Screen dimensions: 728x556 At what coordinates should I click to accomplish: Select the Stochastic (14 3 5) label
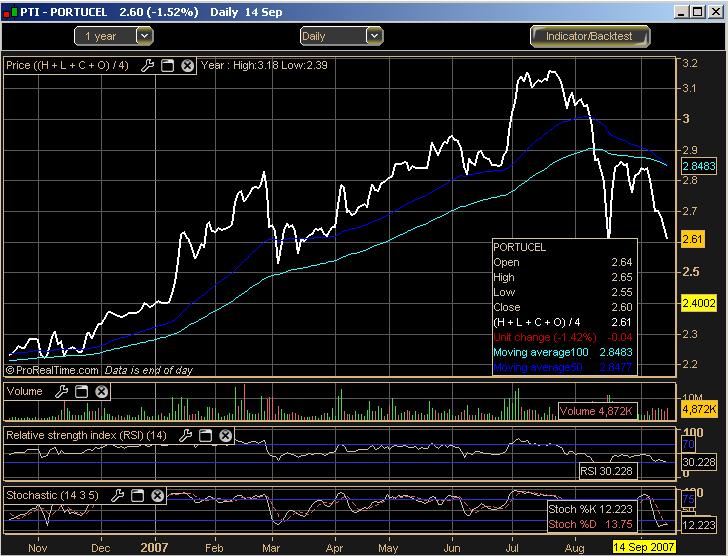tap(52, 495)
